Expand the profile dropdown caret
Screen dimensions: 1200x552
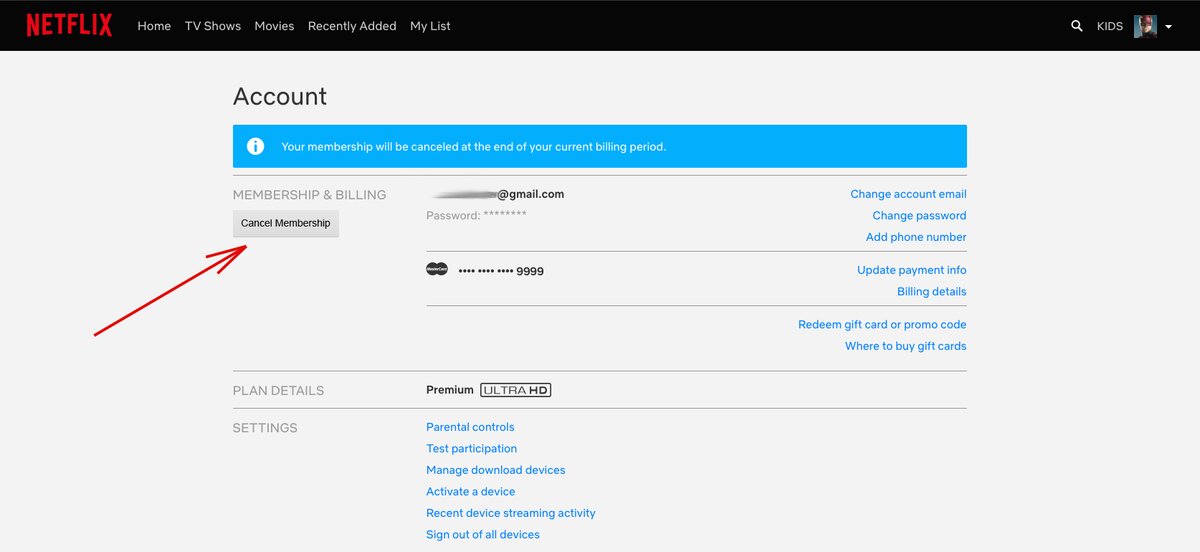[1169, 27]
